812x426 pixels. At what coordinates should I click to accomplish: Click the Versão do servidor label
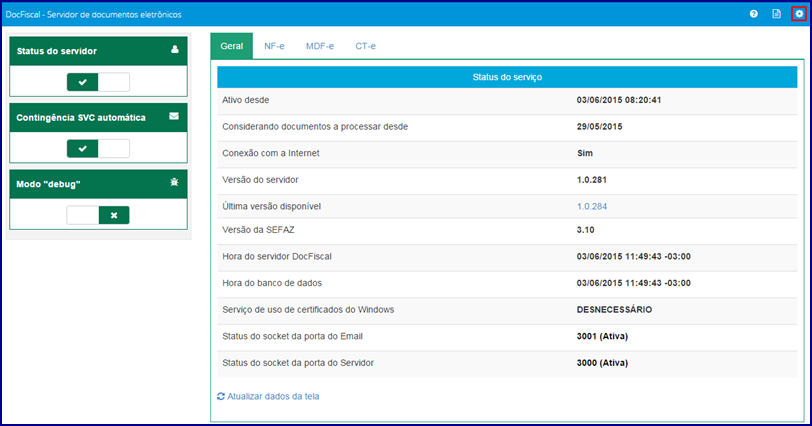pyautogui.click(x=260, y=180)
